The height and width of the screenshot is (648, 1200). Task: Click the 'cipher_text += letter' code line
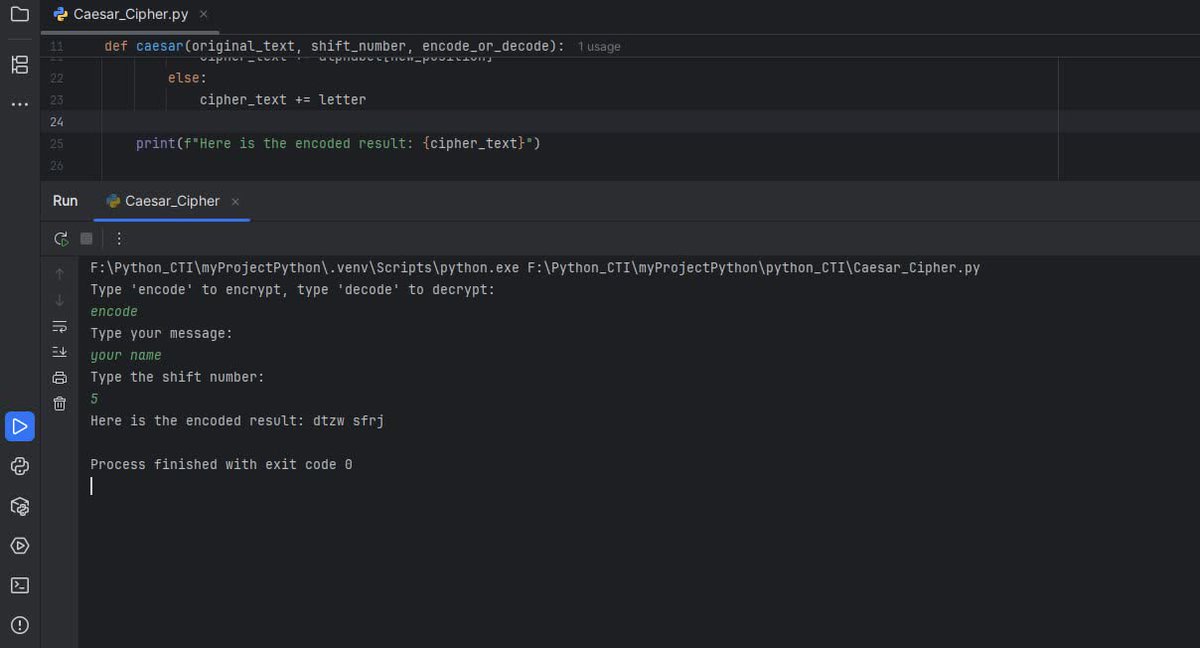pyautogui.click(x=283, y=100)
